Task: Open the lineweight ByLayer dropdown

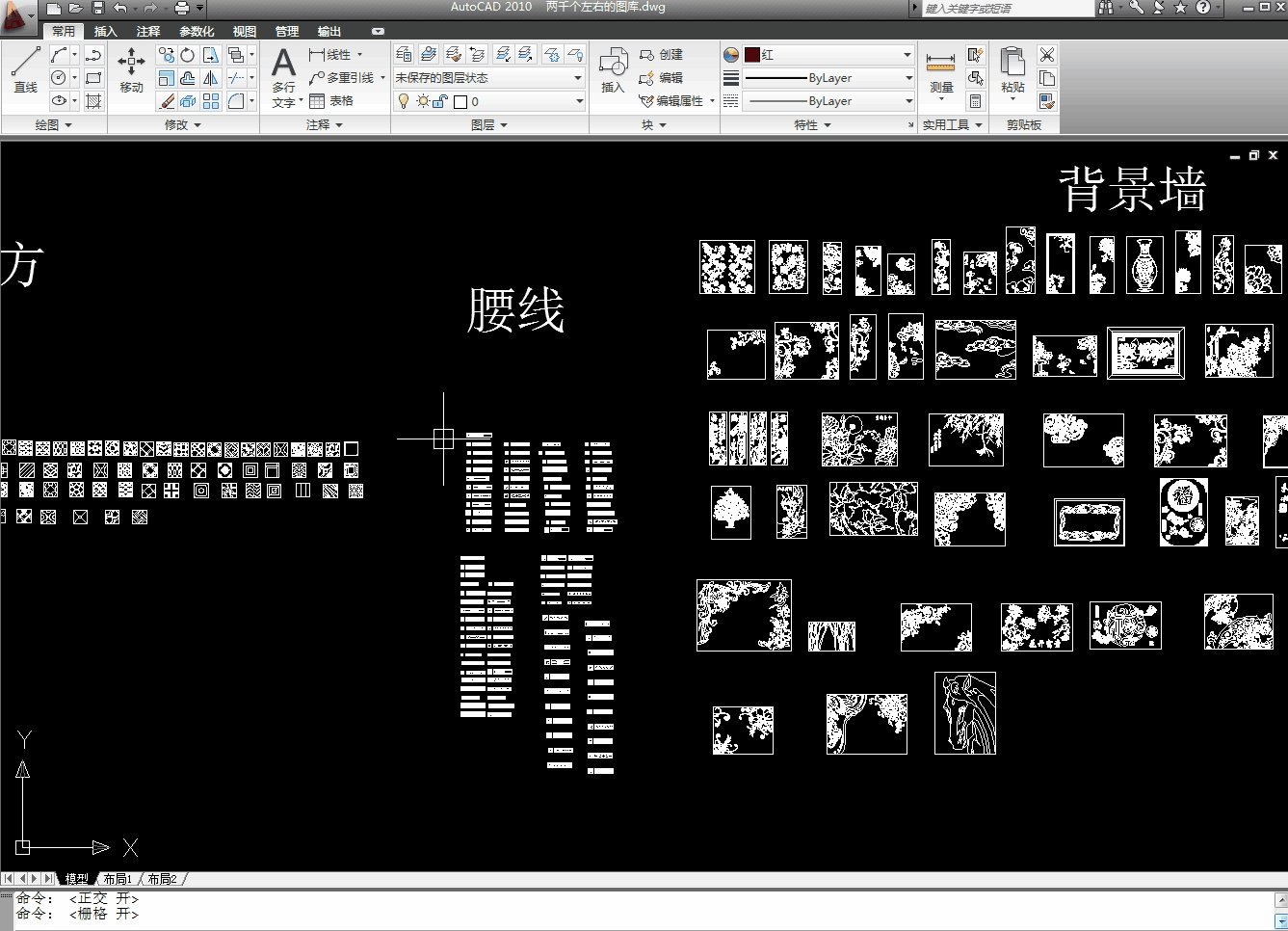Action: click(828, 78)
